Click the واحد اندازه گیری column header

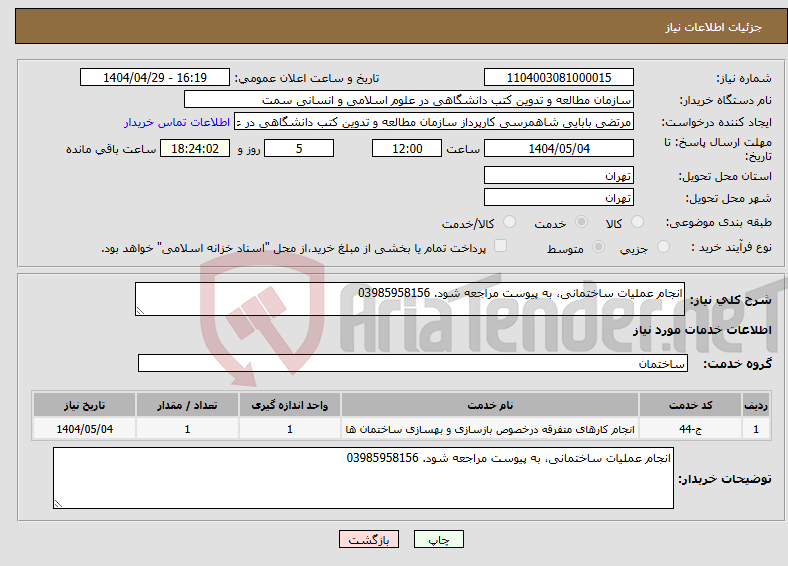tap(289, 405)
